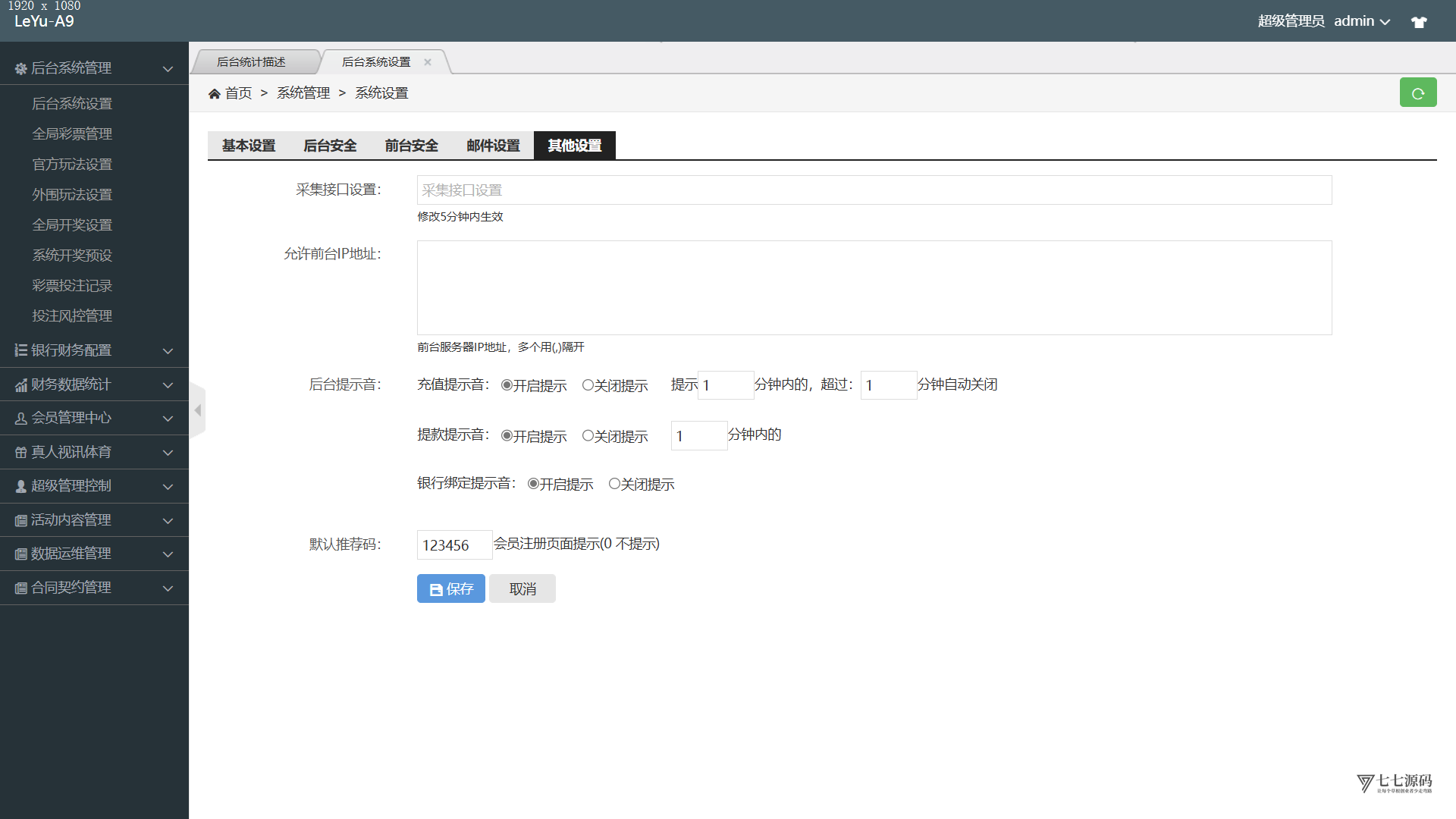Click the 采集接口设置 input field
The image size is (1456, 819).
(x=874, y=190)
